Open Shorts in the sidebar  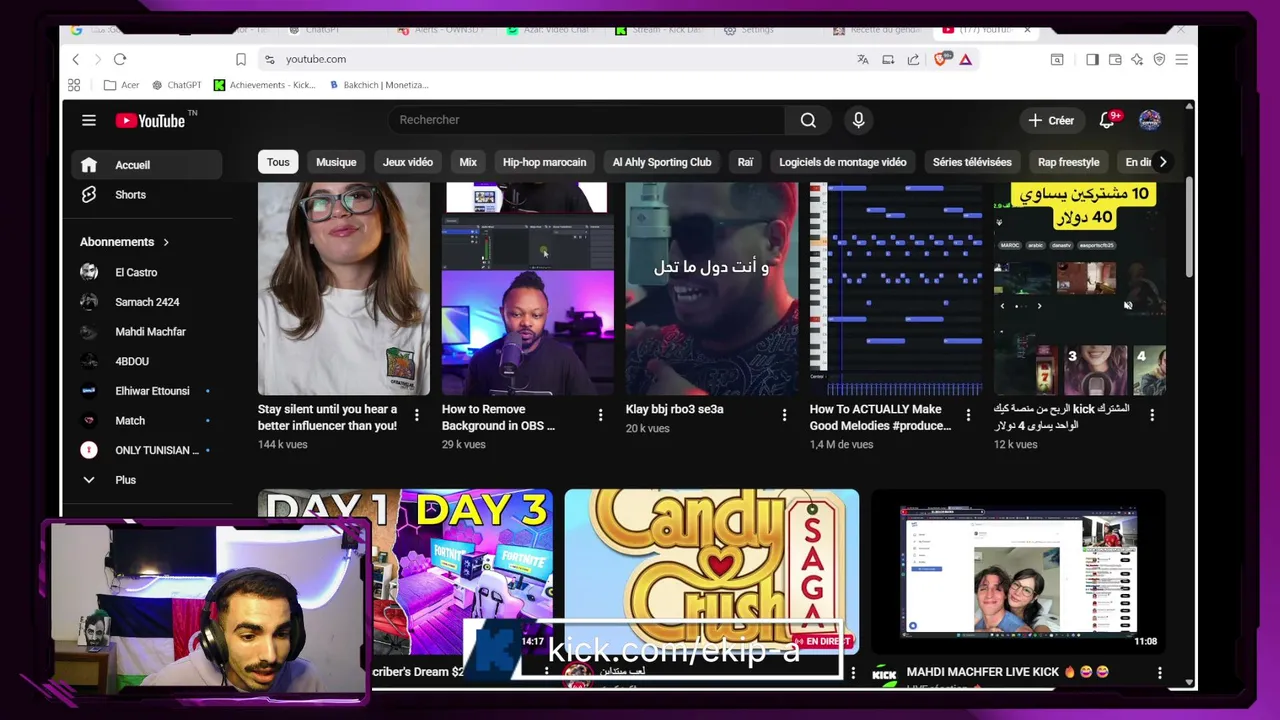147,195
